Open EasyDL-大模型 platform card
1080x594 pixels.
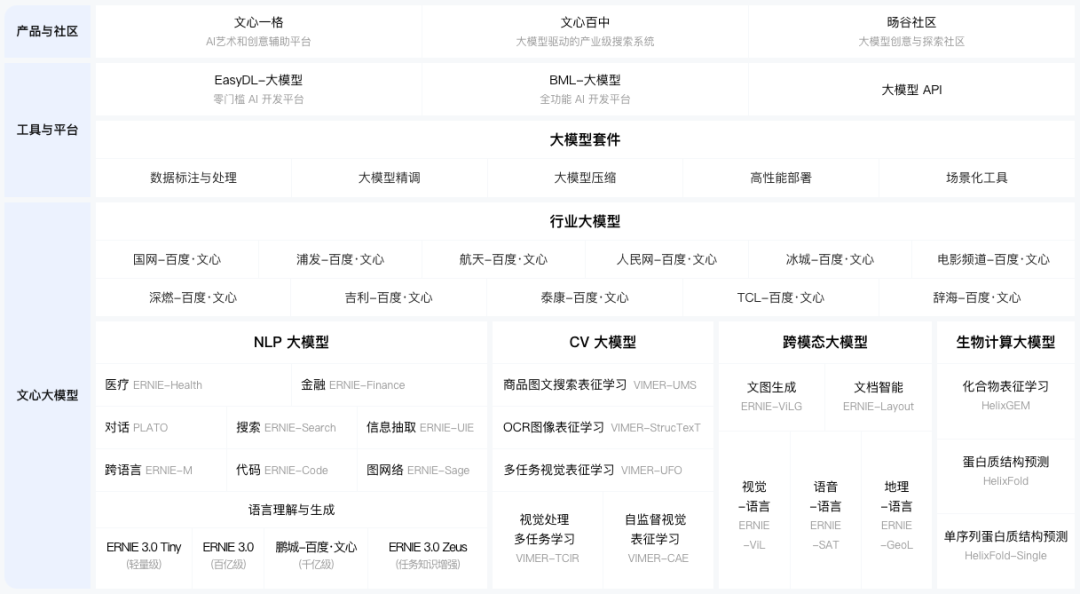point(258,90)
